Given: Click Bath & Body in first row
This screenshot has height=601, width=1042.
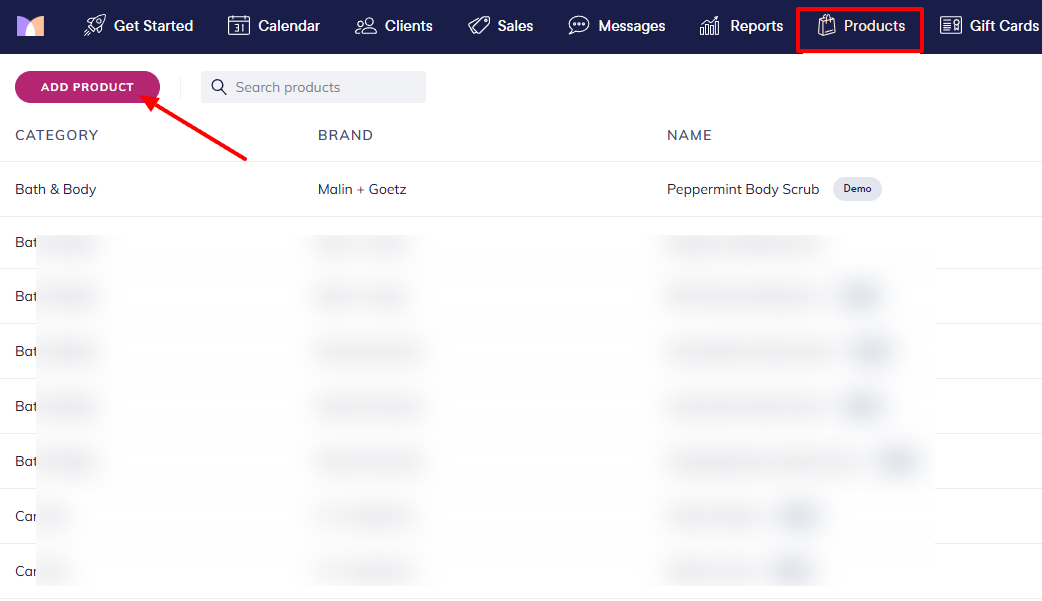Looking at the screenshot, I should [56, 189].
